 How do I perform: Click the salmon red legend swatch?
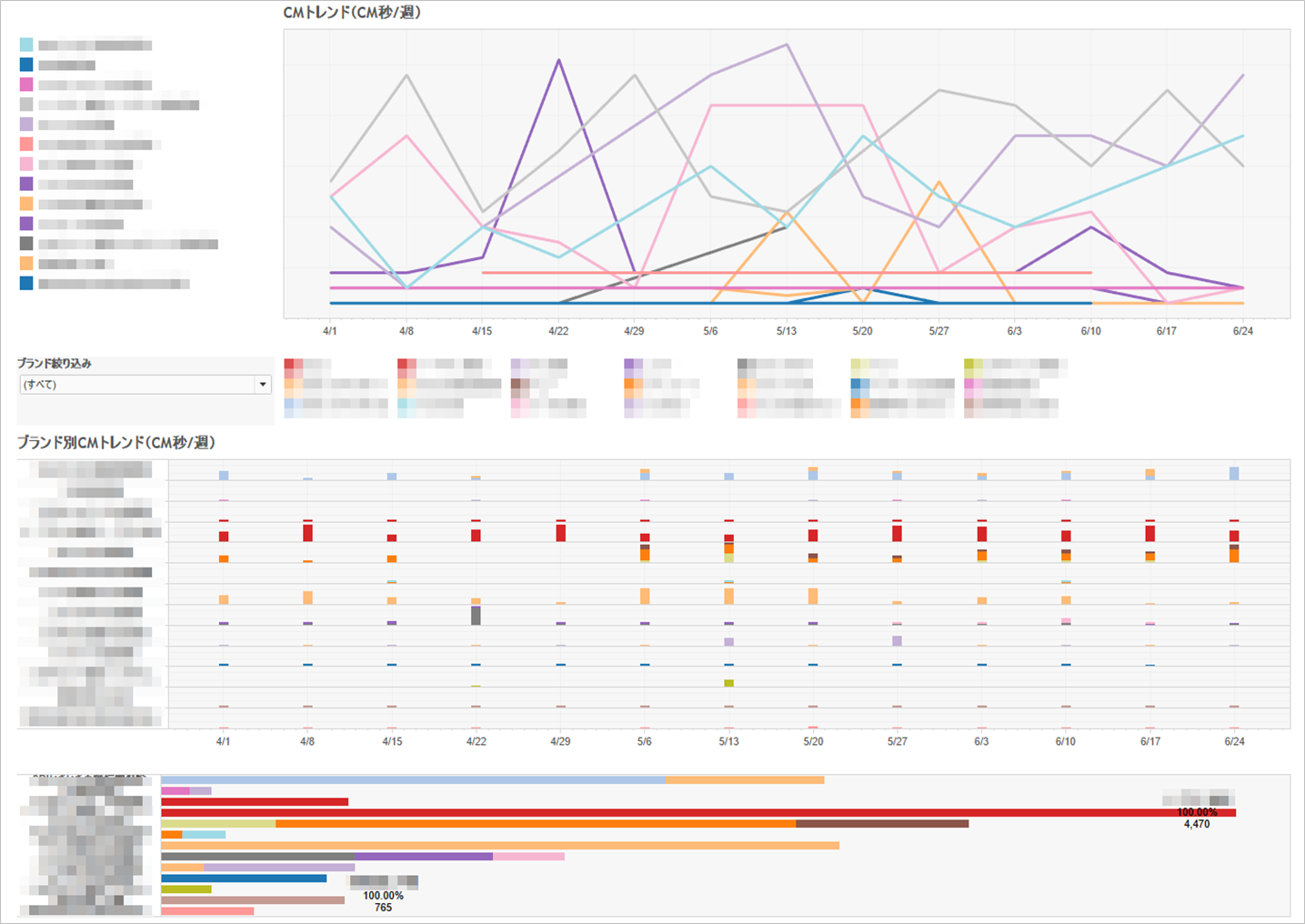(x=26, y=144)
